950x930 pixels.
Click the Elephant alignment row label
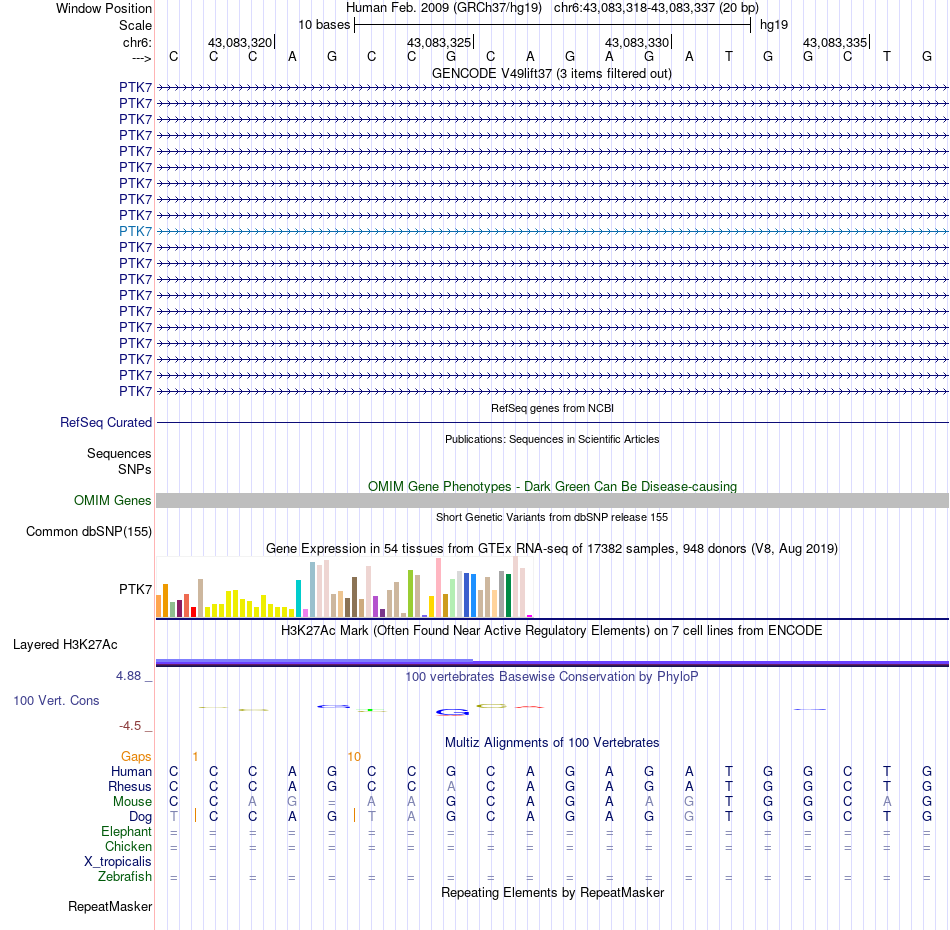coord(126,831)
